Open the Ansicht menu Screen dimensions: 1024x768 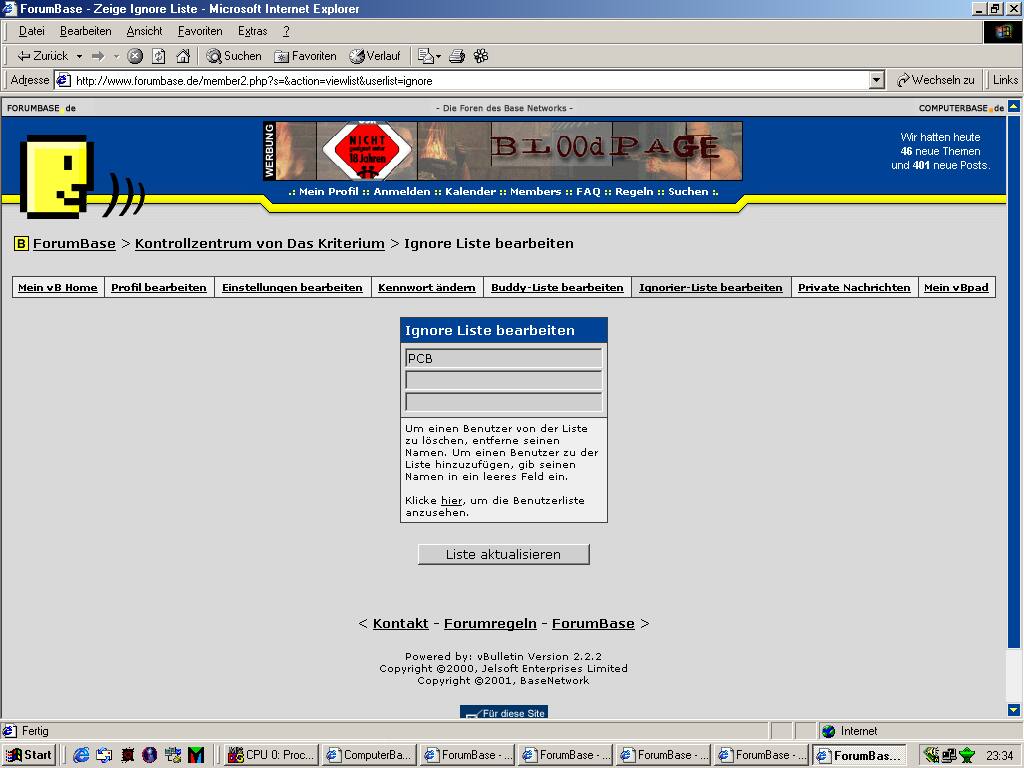coord(144,31)
